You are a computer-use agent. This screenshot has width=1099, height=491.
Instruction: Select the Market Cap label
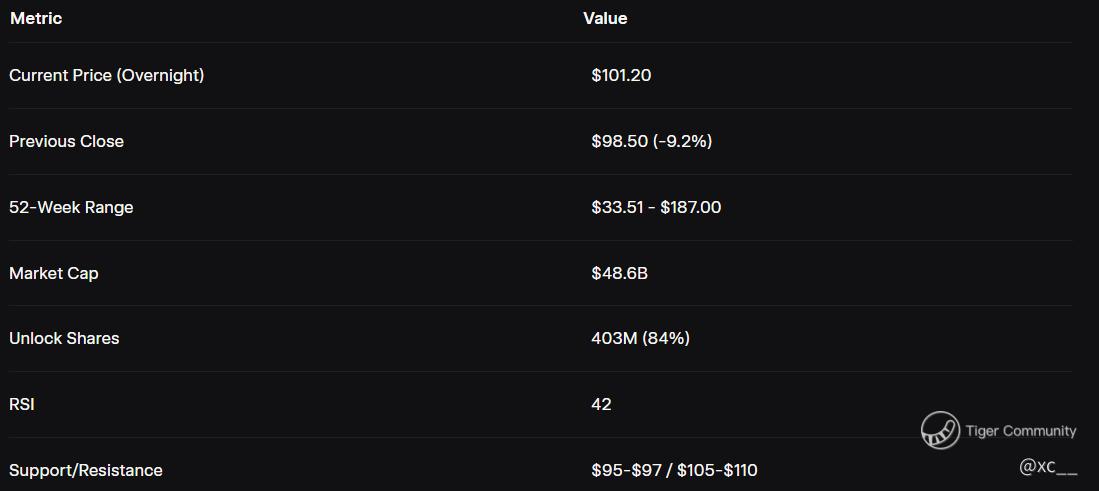tap(53, 273)
